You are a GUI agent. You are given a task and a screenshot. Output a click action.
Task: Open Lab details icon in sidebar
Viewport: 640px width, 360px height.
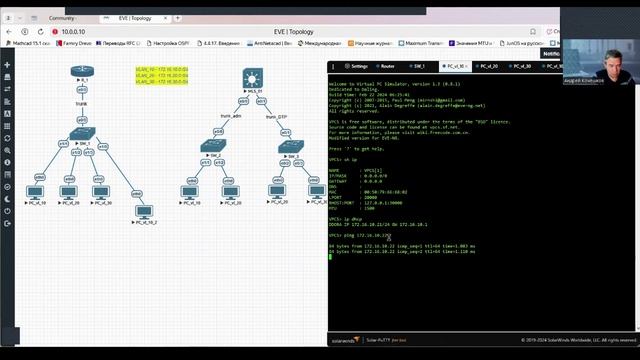[x=7, y=175]
